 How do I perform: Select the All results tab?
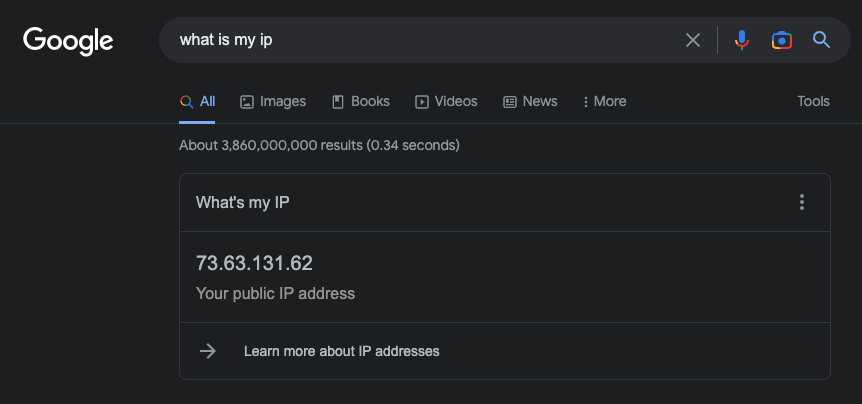(x=197, y=102)
